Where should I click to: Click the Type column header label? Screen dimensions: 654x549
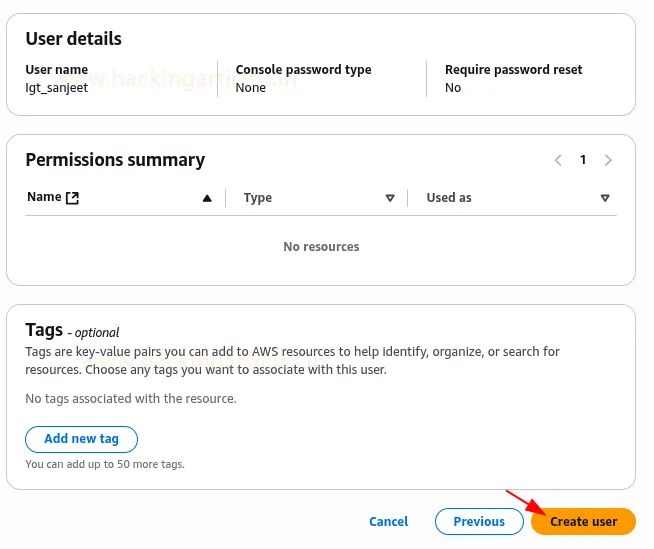click(257, 198)
